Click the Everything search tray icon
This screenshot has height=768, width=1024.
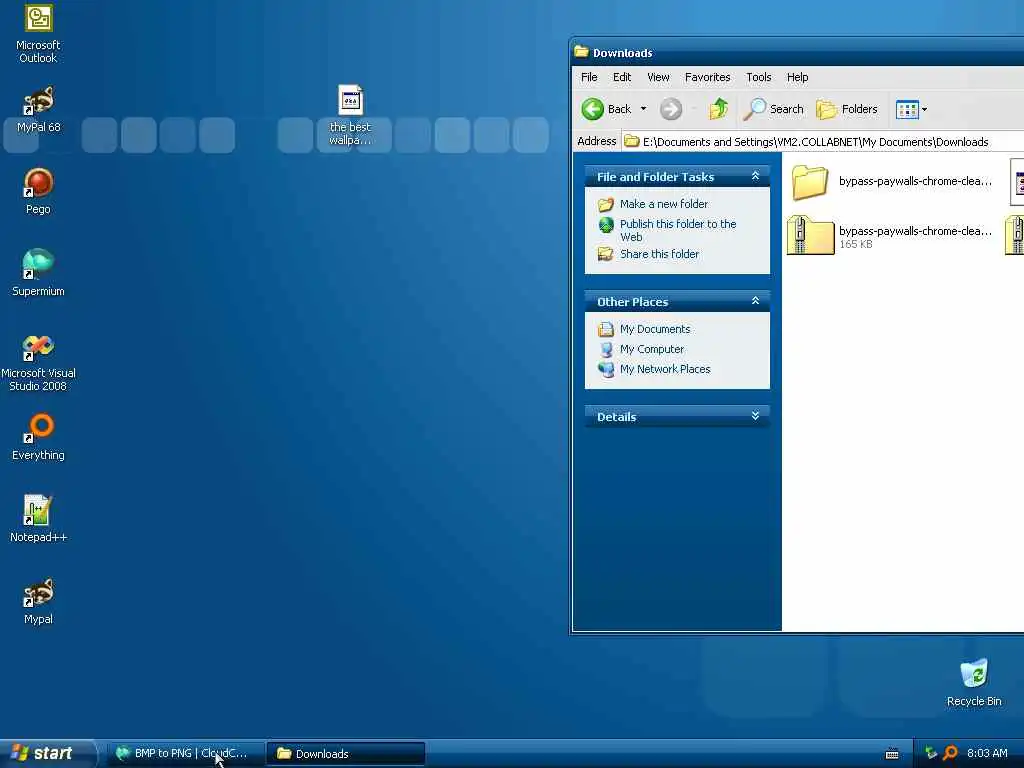tap(950, 753)
